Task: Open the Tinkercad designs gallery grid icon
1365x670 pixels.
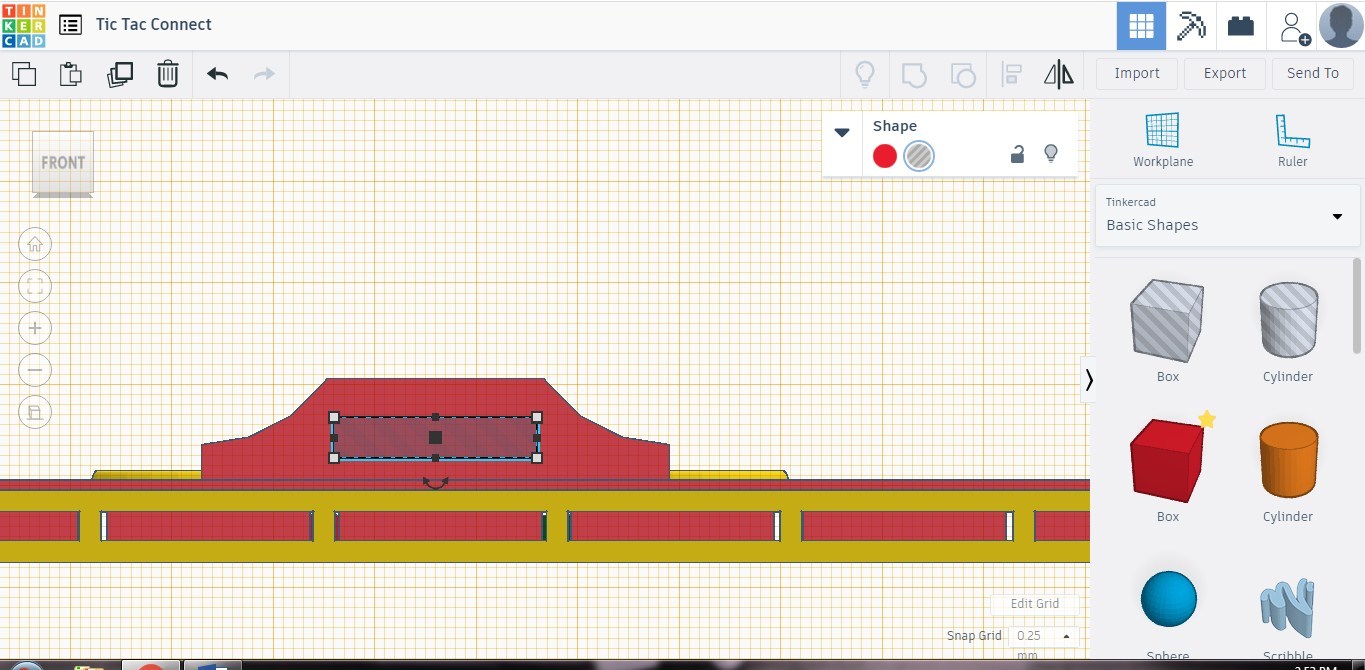Action: coord(1140,25)
